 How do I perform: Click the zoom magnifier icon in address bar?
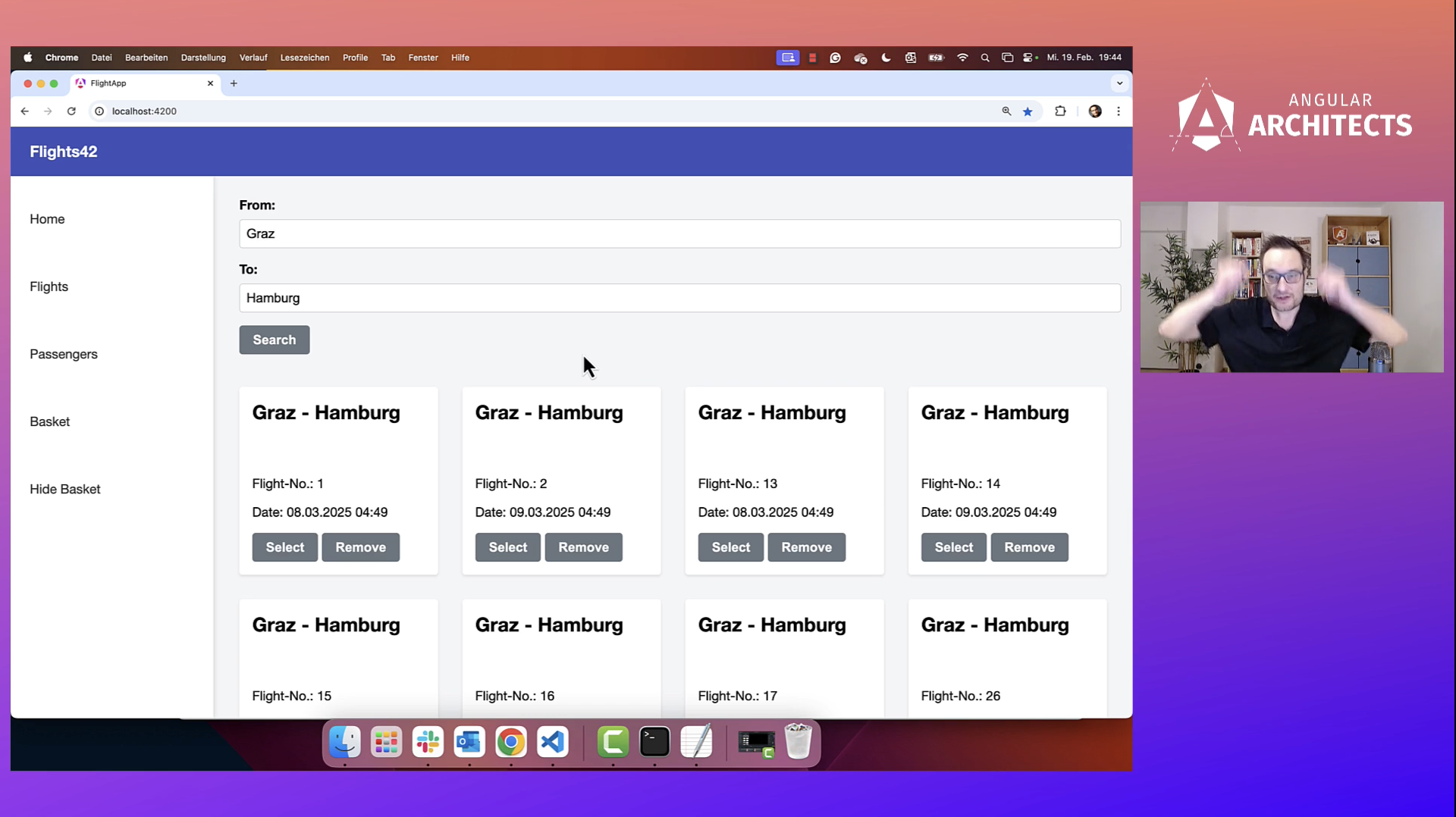1006,111
